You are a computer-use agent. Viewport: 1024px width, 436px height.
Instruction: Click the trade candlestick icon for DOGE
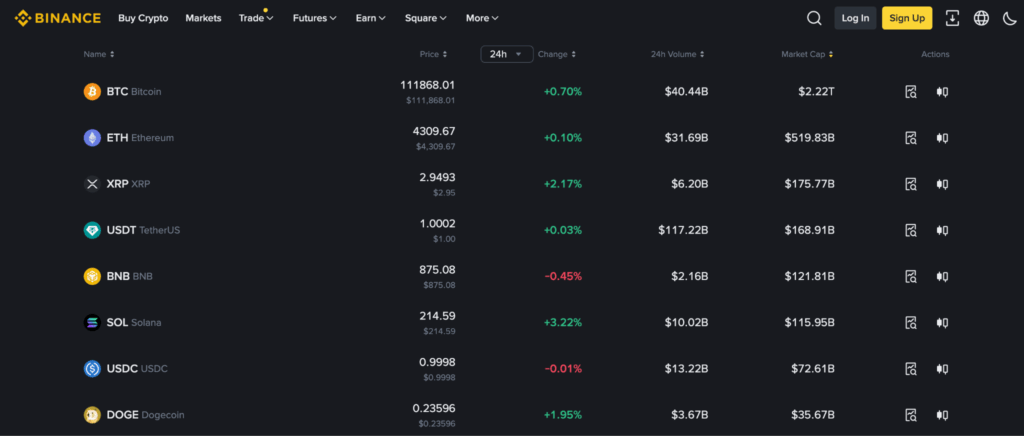[941, 414]
